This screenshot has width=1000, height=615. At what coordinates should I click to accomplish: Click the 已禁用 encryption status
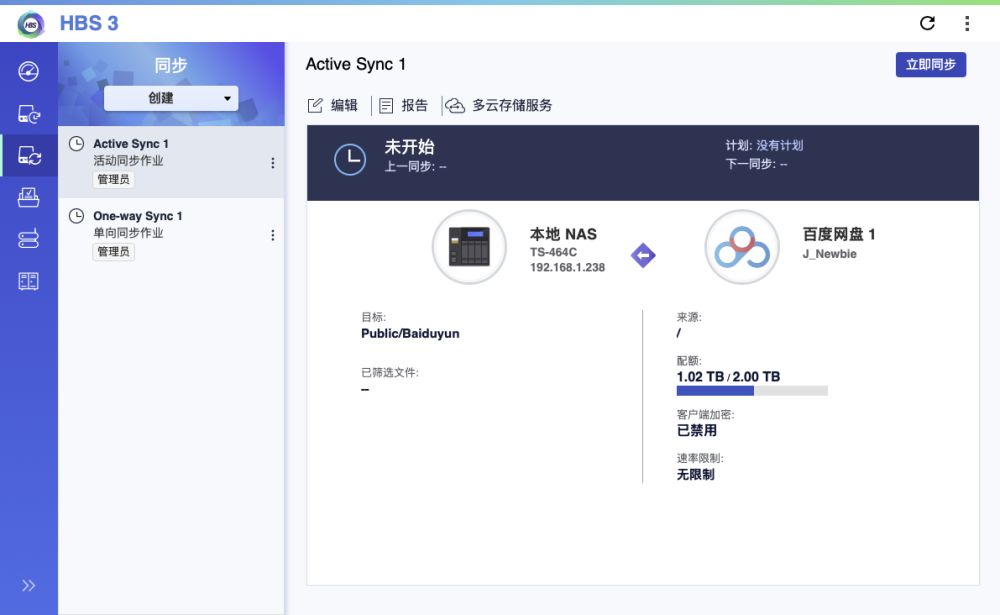click(x=696, y=431)
